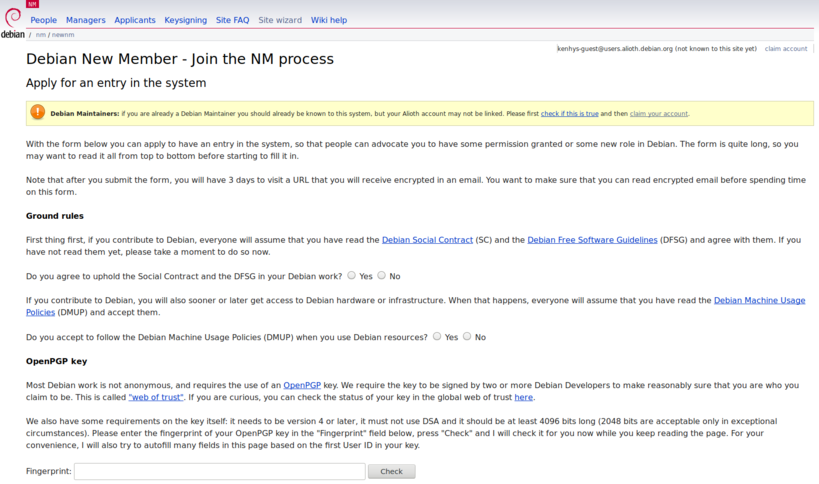Click the Check button

[392, 471]
